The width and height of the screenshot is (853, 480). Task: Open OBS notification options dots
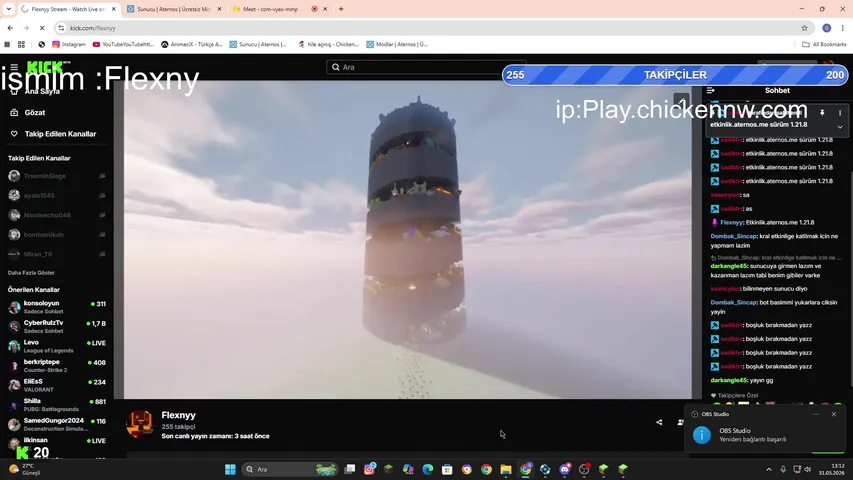point(816,414)
